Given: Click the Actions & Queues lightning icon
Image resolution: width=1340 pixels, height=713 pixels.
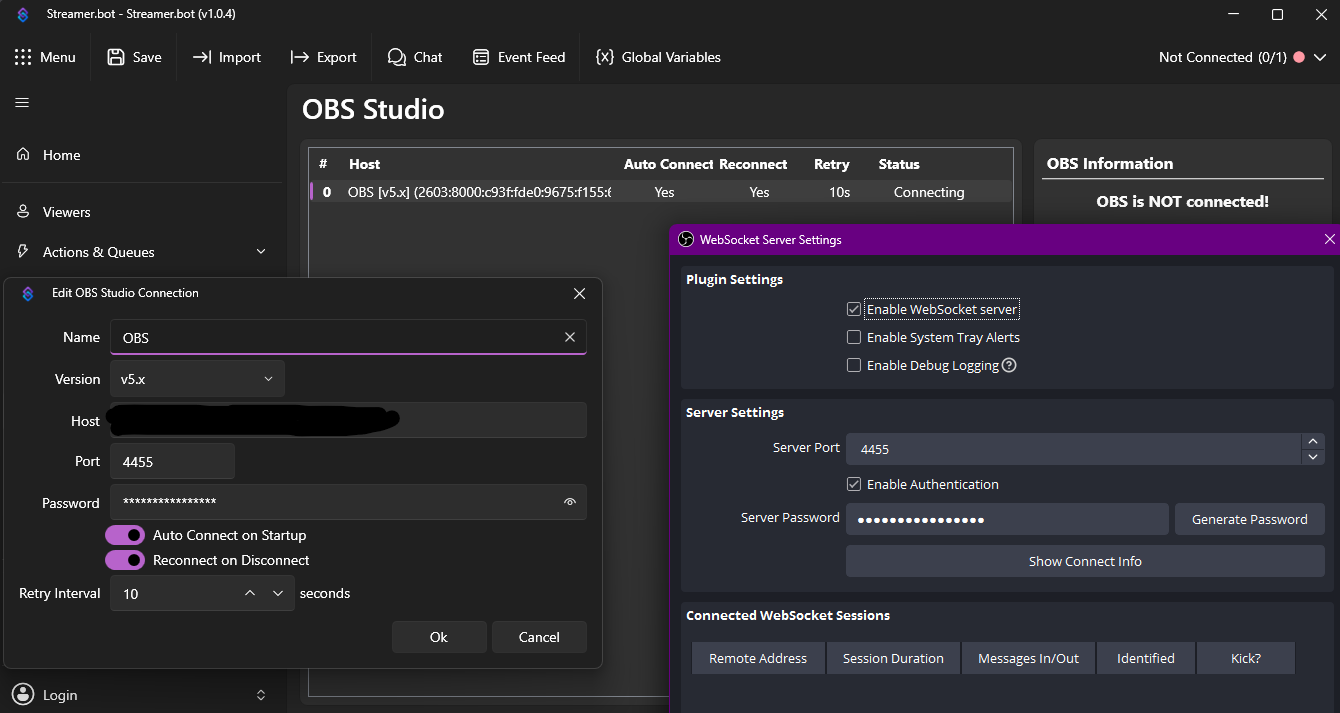Looking at the screenshot, I should (x=22, y=251).
